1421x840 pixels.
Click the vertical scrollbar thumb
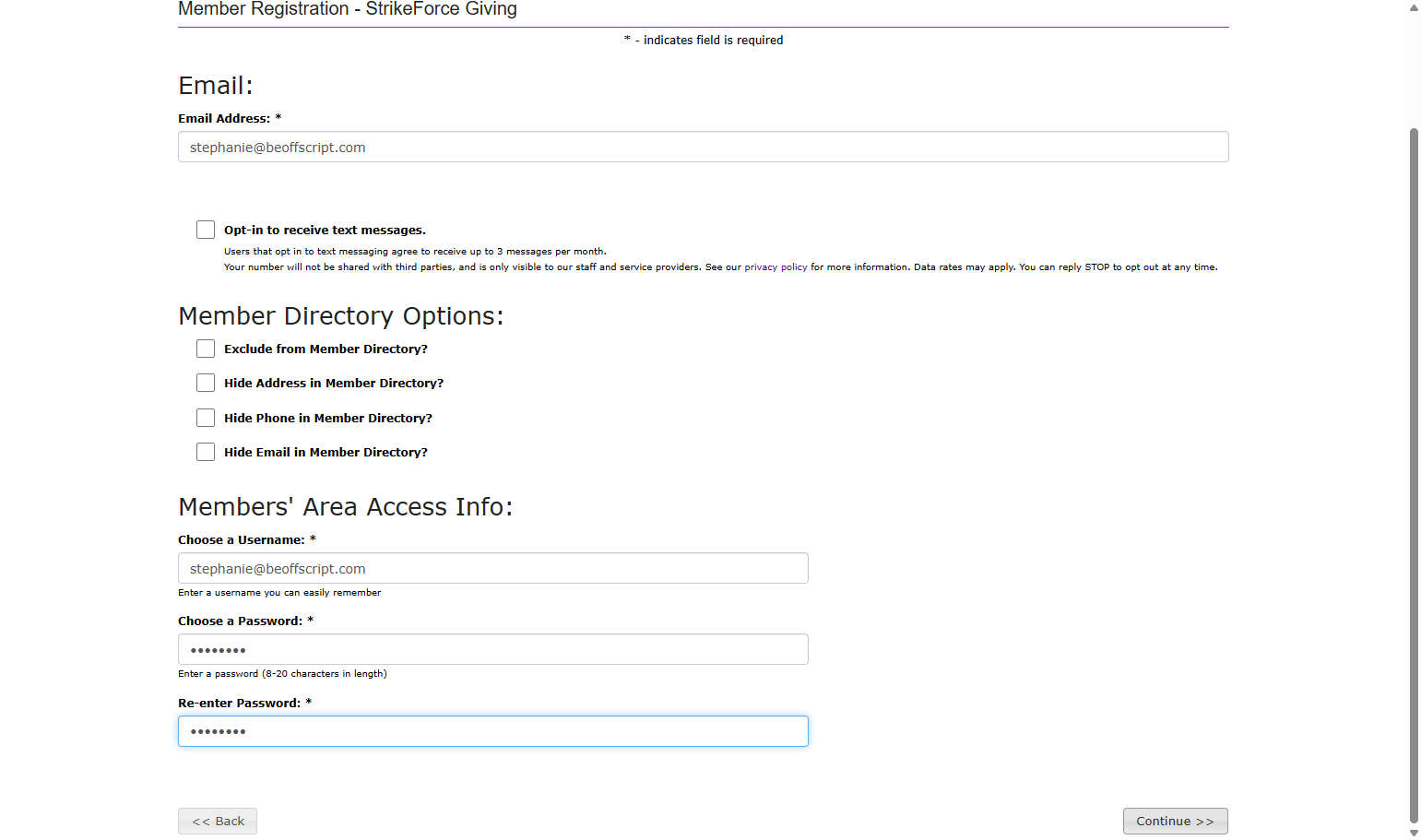(x=1414, y=475)
